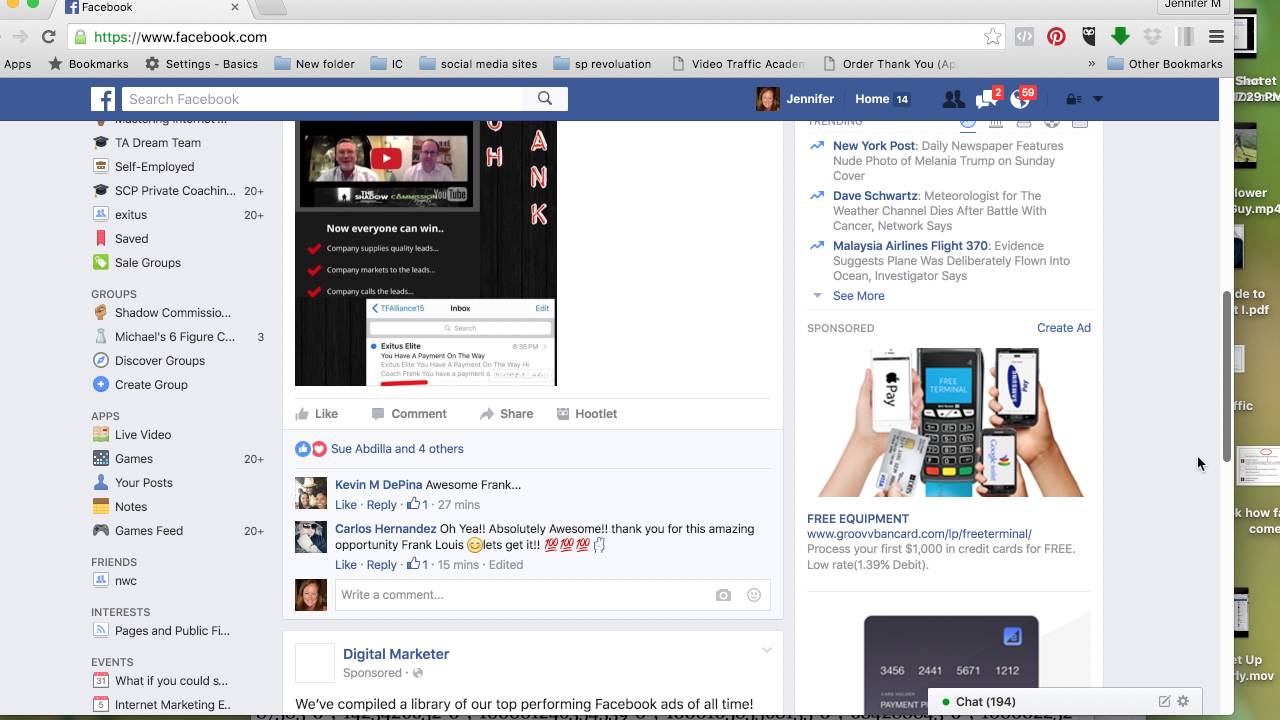The width and height of the screenshot is (1280, 720).
Task: Click the Hootlet button below the post
Action: point(587,413)
